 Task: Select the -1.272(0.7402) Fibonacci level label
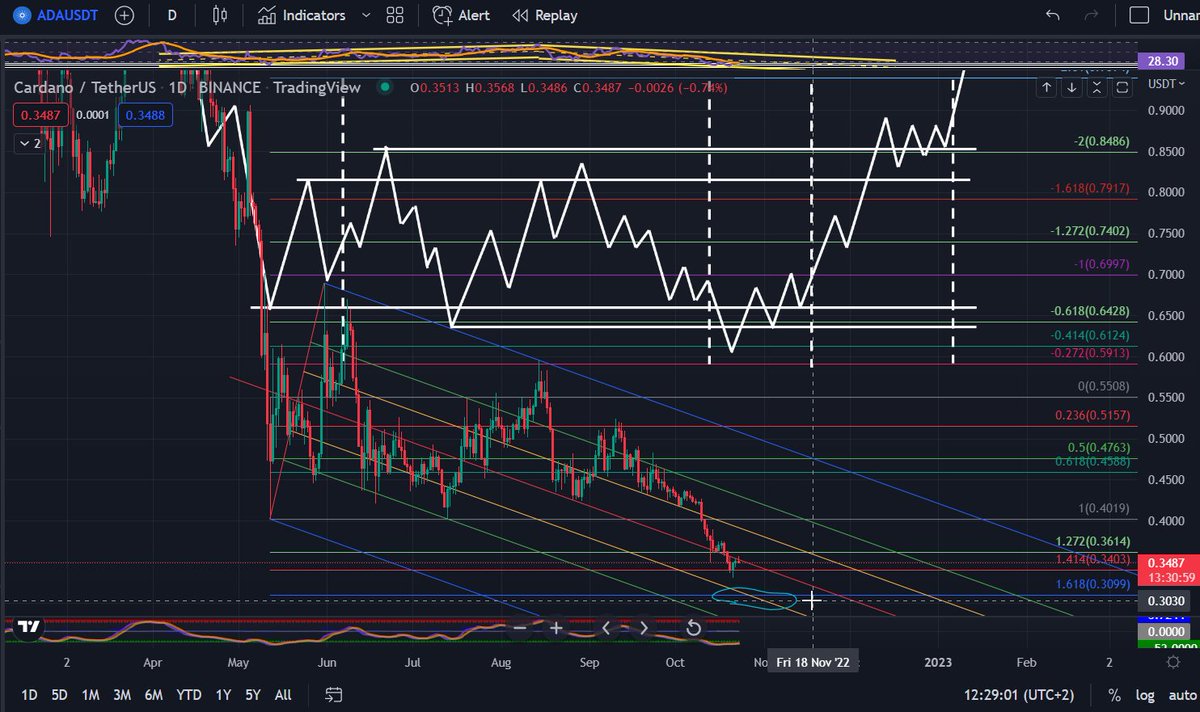pos(1090,231)
